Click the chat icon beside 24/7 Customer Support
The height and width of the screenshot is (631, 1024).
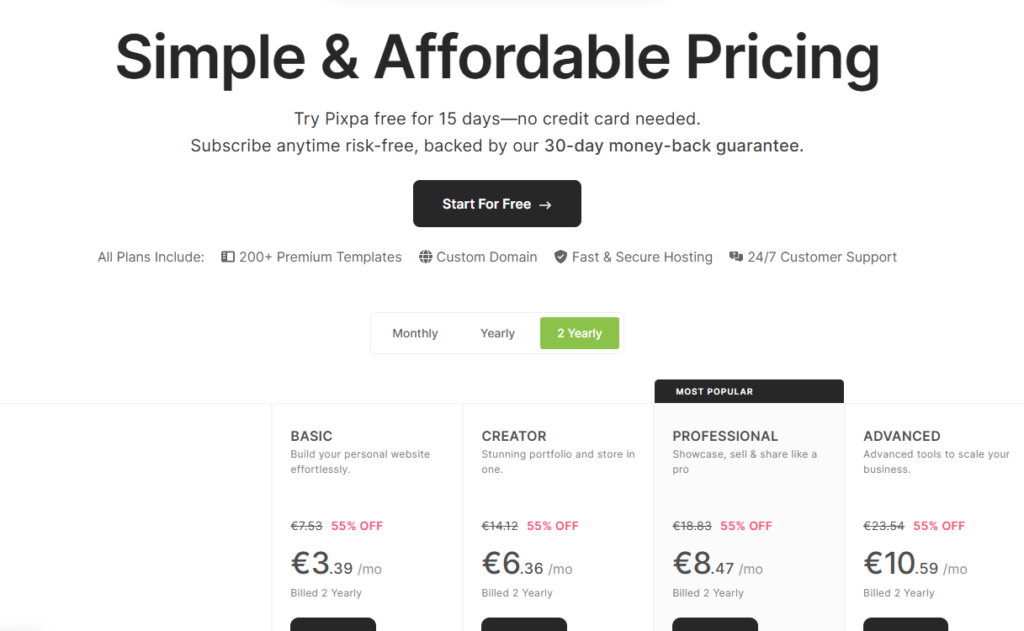point(736,257)
